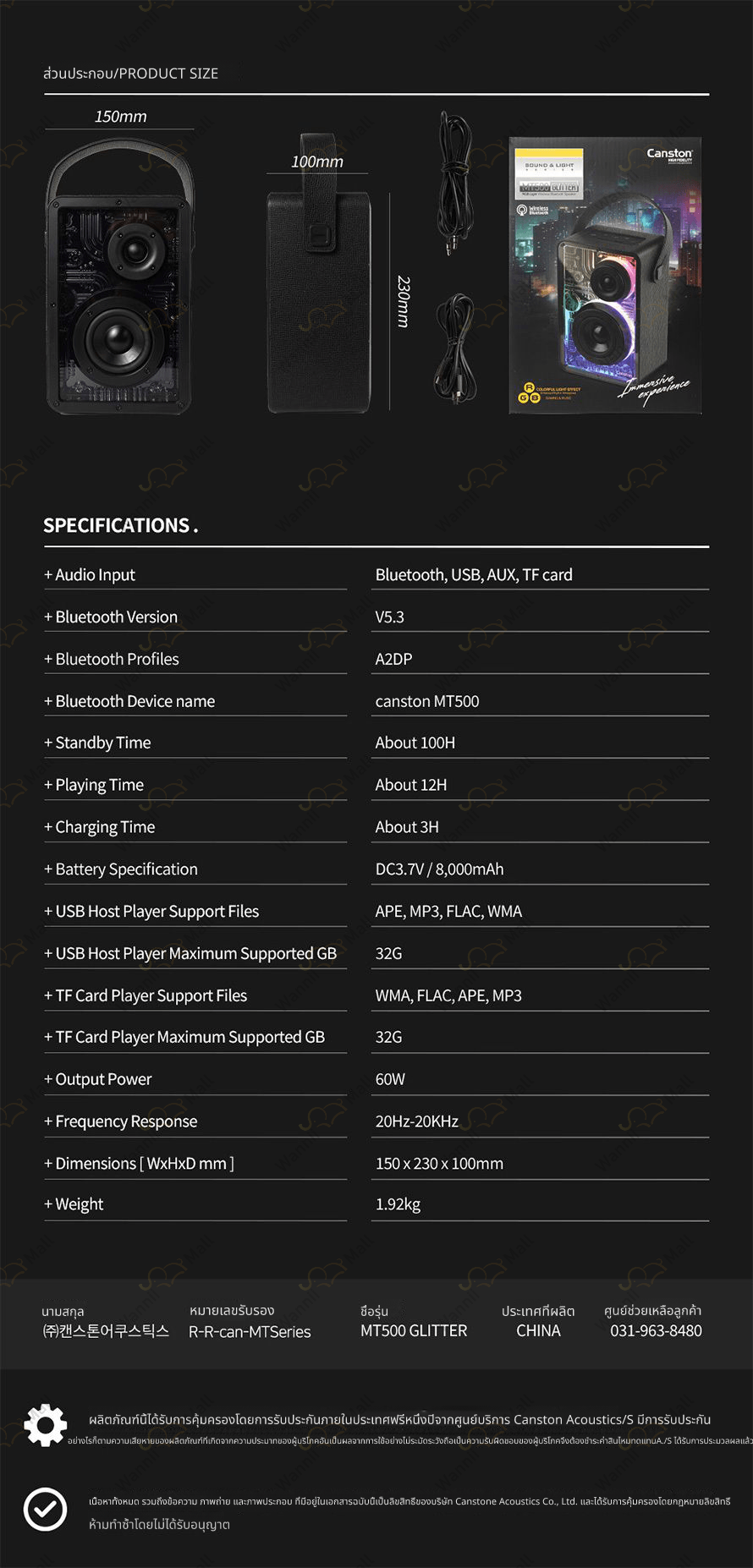Viewport: 753px width, 1568px height.
Task: Click the AUX audio cable image
Action: click(x=455, y=183)
